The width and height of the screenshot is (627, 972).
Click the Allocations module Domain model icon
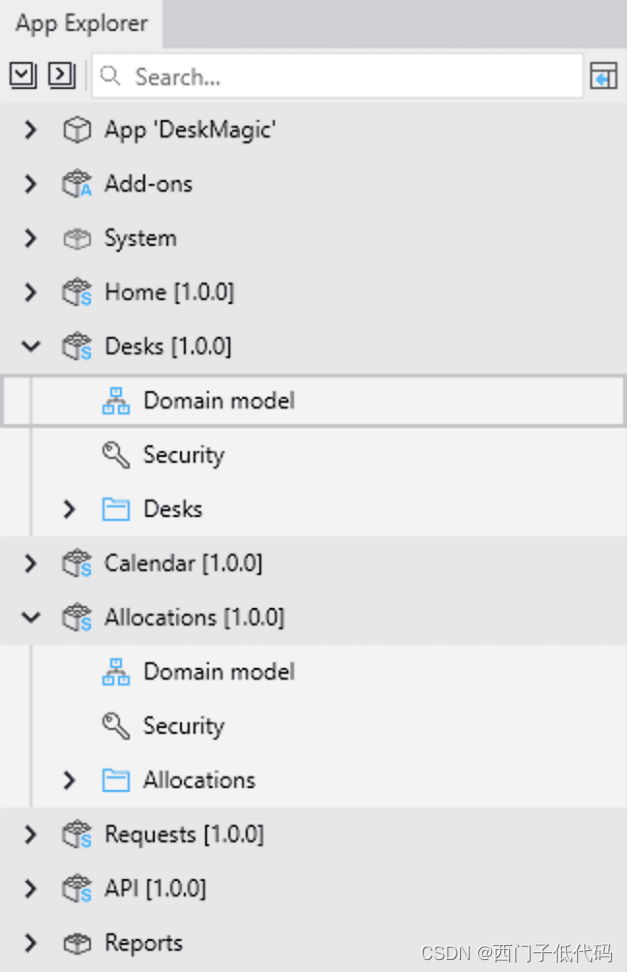click(x=116, y=672)
